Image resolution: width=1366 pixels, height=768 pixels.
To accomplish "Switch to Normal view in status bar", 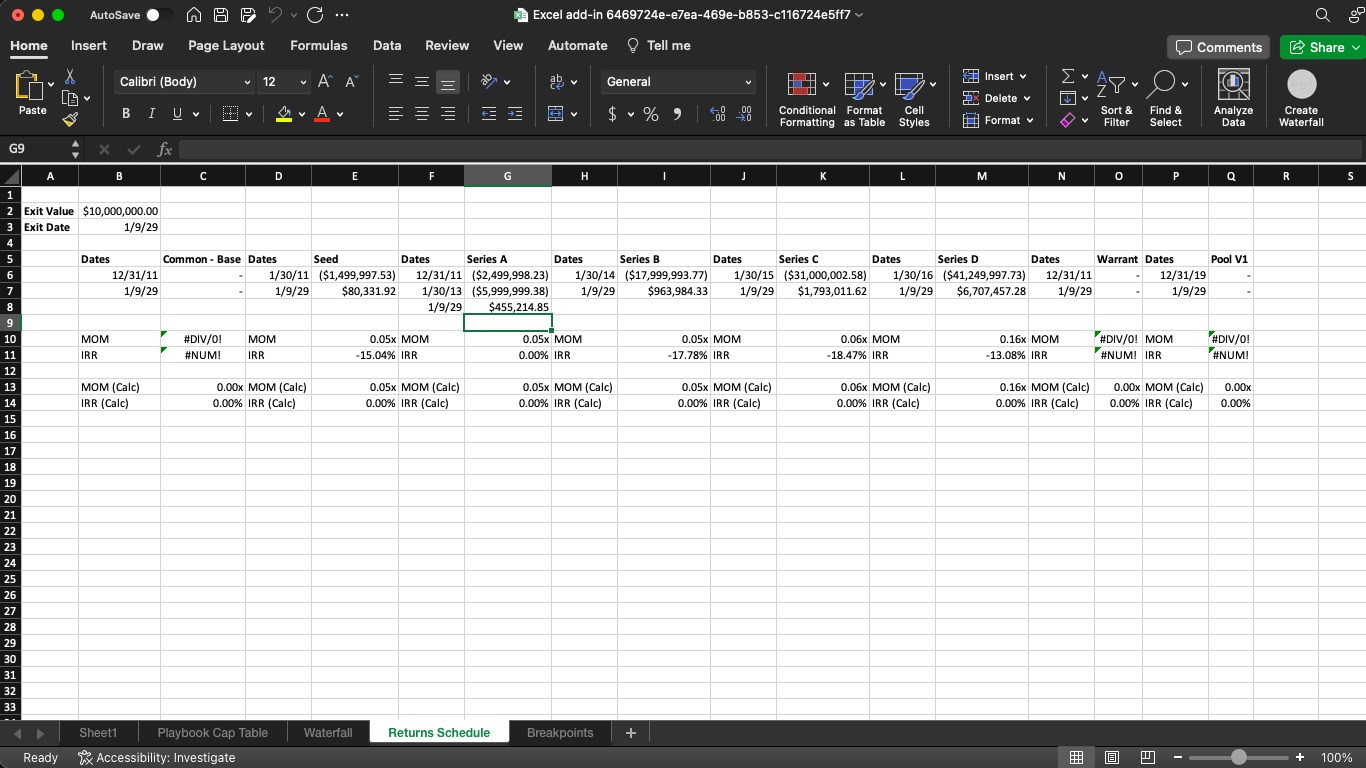I will tap(1076, 758).
